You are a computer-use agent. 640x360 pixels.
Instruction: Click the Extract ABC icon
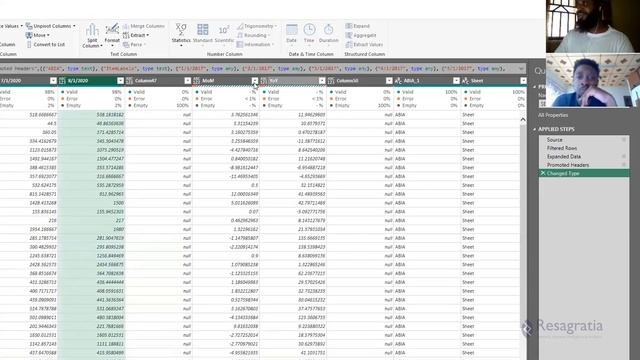click(126, 36)
